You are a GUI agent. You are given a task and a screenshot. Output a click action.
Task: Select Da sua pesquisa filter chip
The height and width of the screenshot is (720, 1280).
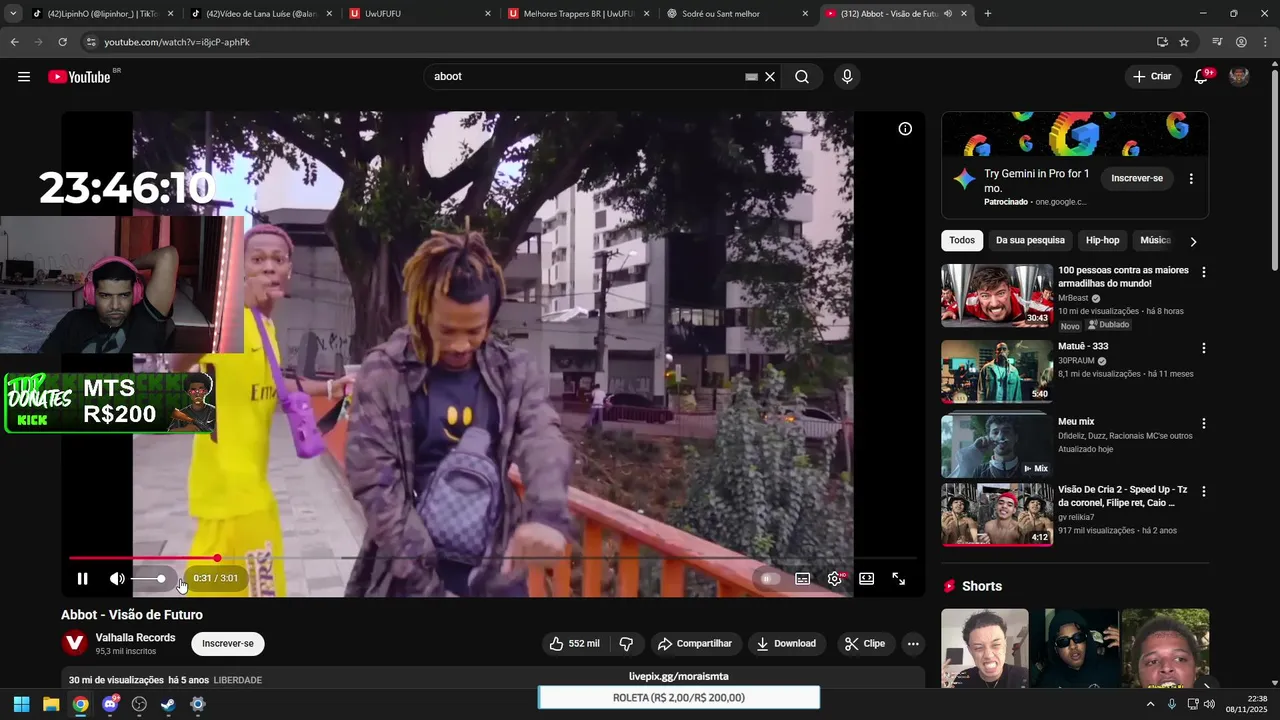[x=1030, y=241]
